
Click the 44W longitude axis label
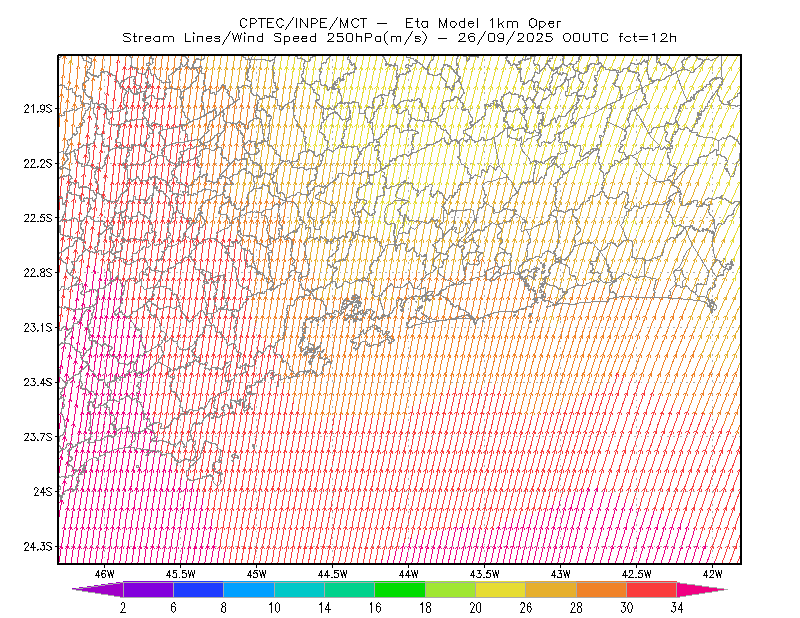coord(409,574)
